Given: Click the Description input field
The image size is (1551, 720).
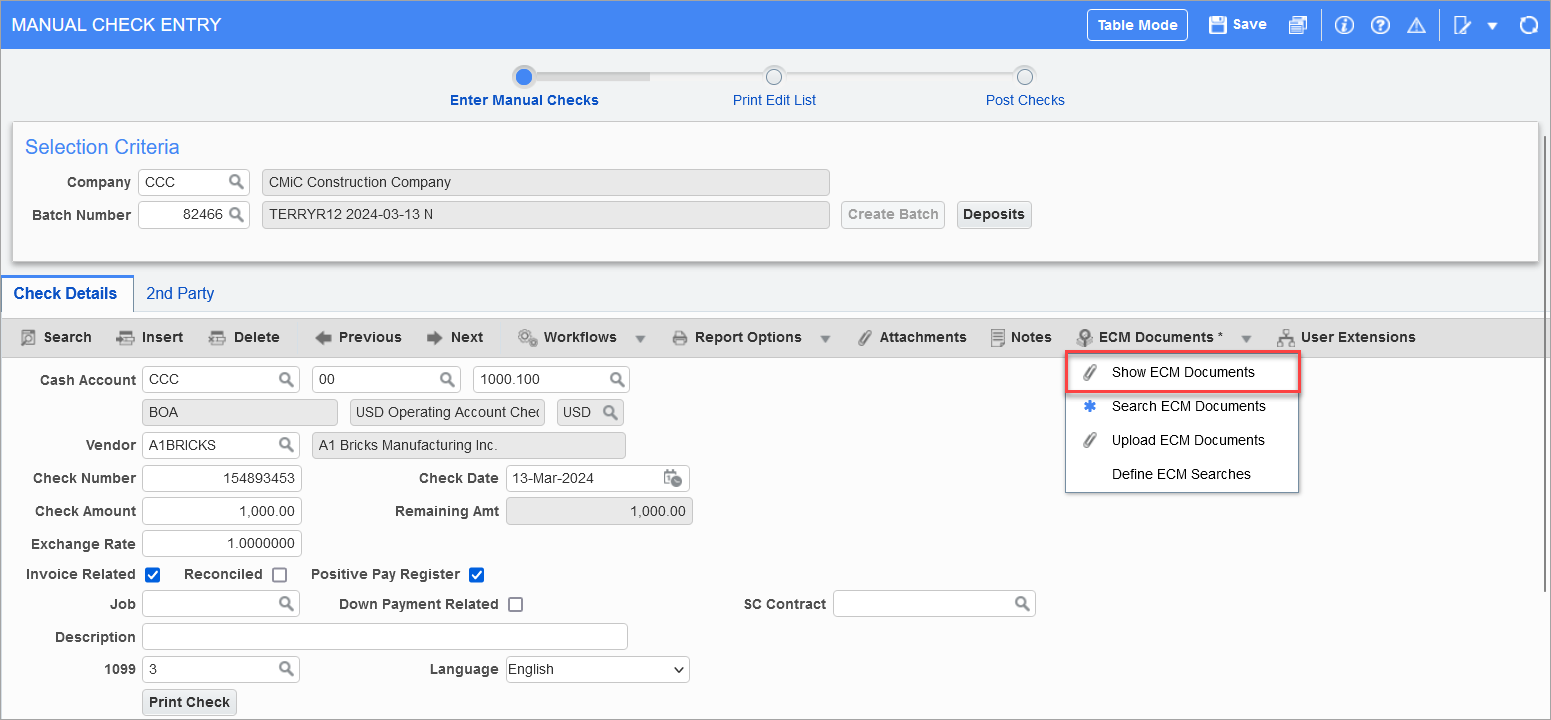Looking at the screenshot, I should click(385, 637).
